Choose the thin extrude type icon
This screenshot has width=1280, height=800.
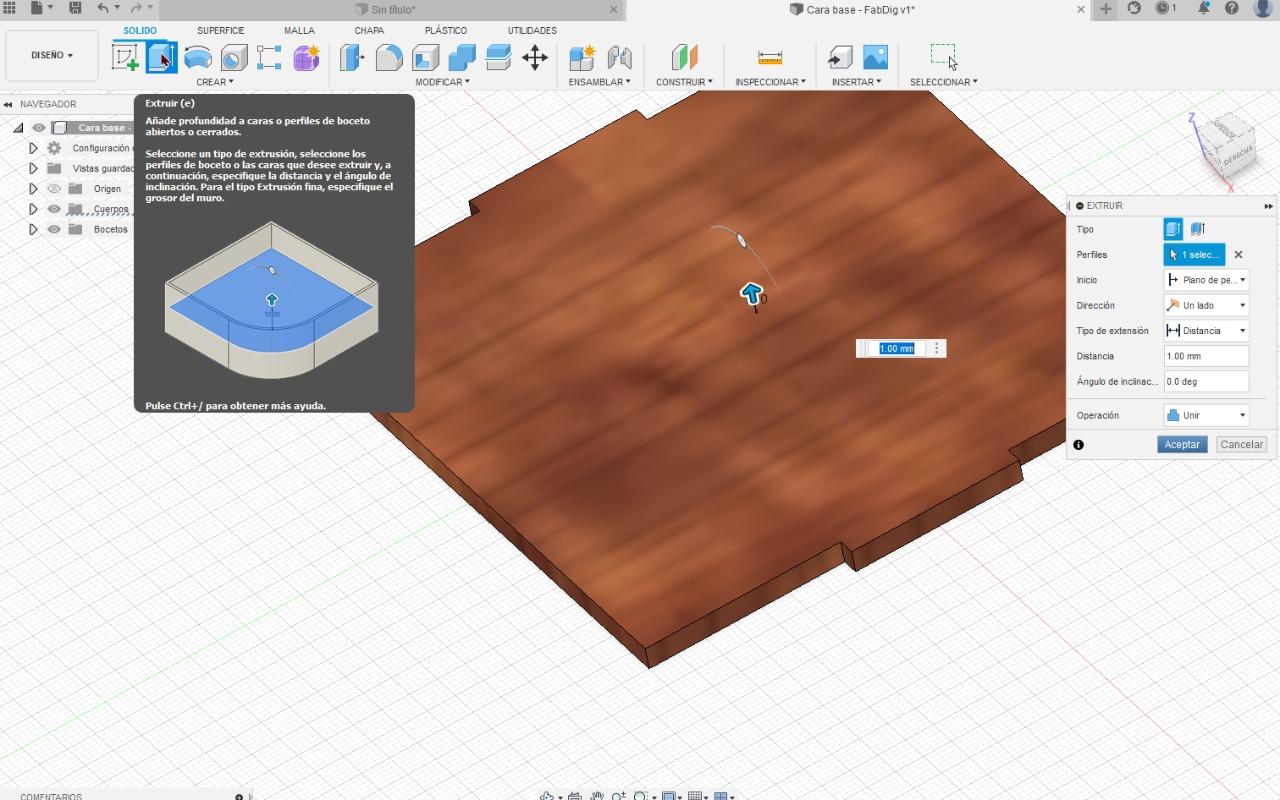point(1197,229)
